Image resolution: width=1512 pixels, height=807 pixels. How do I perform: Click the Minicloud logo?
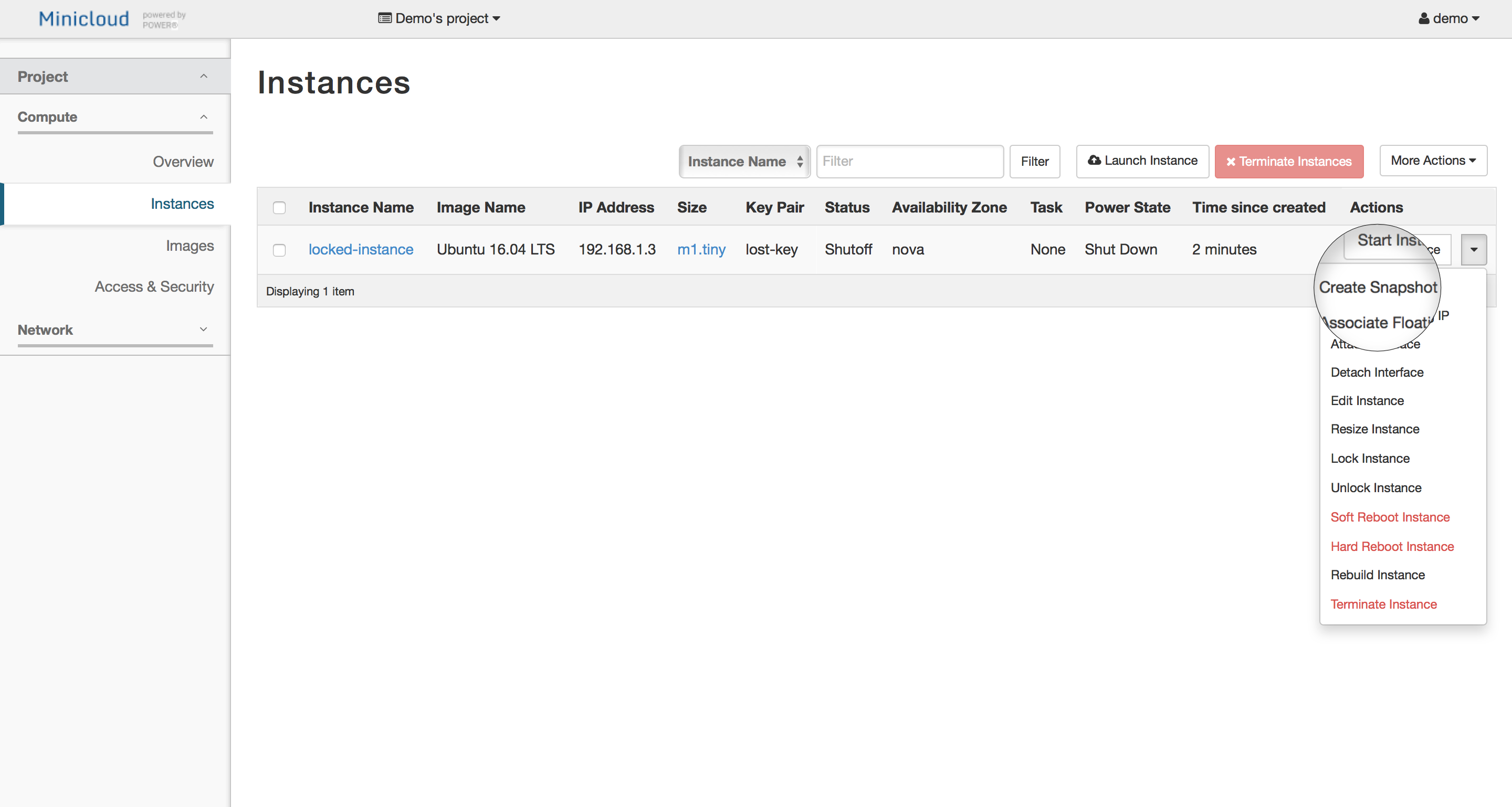click(84, 19)
